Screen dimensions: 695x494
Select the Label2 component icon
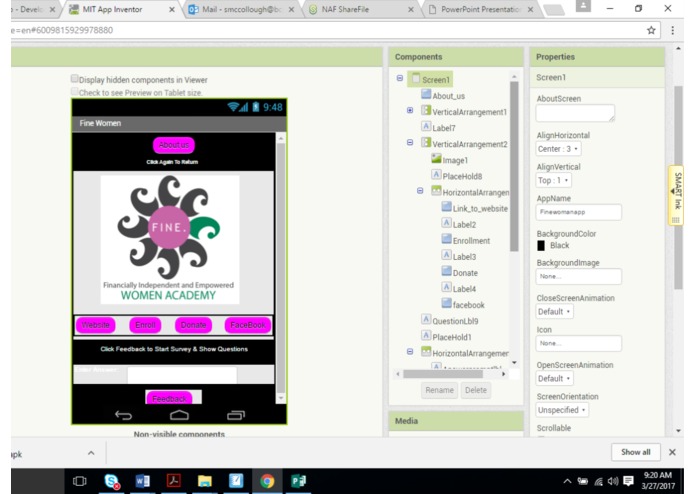(x=446, y=223)
